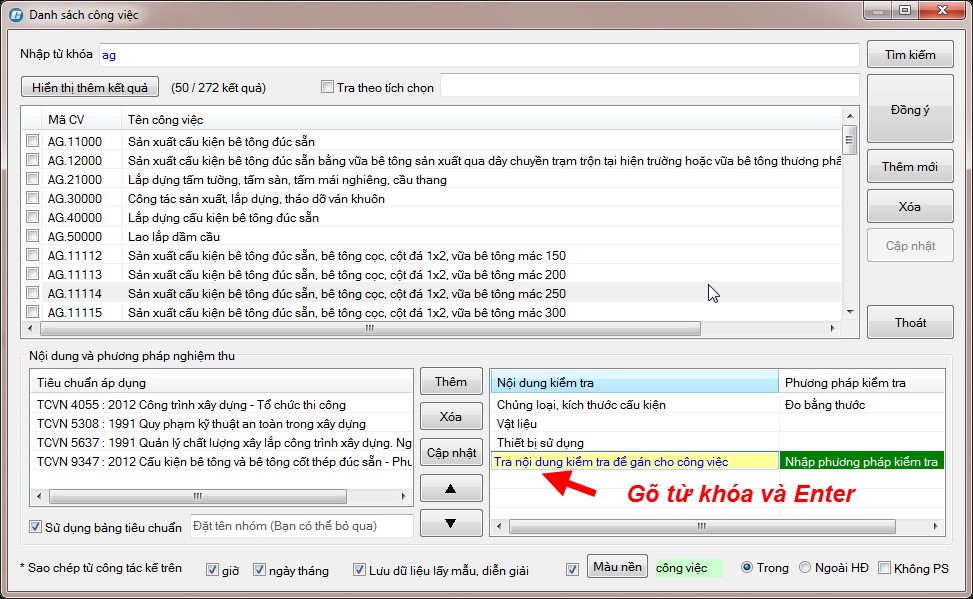Click the app icon in title bar
This screenshot has width=973, height=599.
click(16, 15)
